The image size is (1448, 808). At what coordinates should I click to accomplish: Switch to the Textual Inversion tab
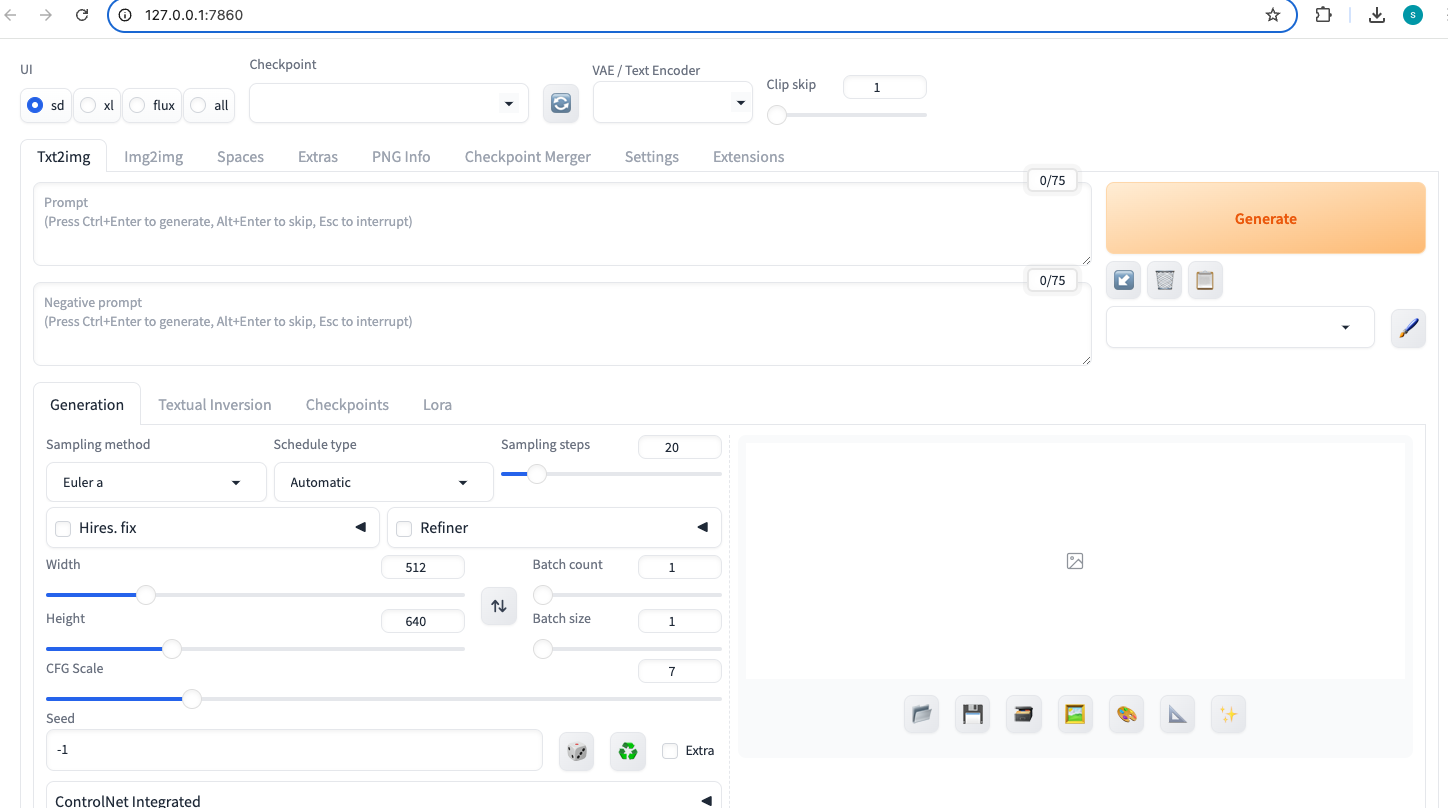215,404
